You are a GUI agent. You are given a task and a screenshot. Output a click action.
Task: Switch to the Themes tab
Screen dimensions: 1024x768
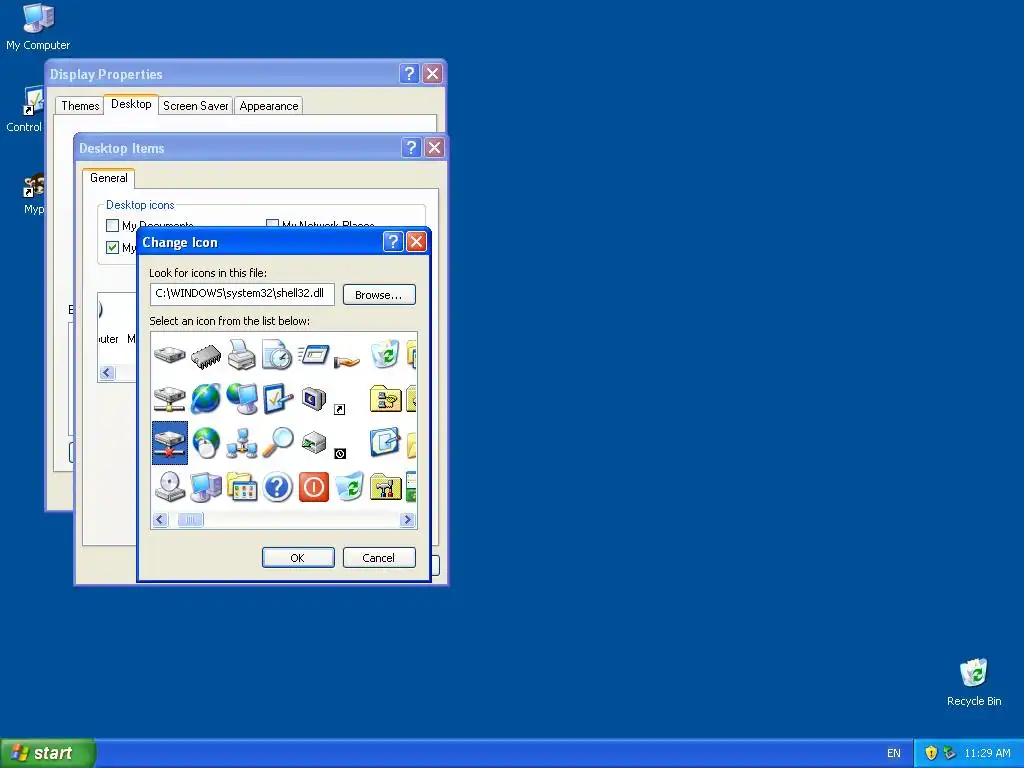(x=80, y=106)
